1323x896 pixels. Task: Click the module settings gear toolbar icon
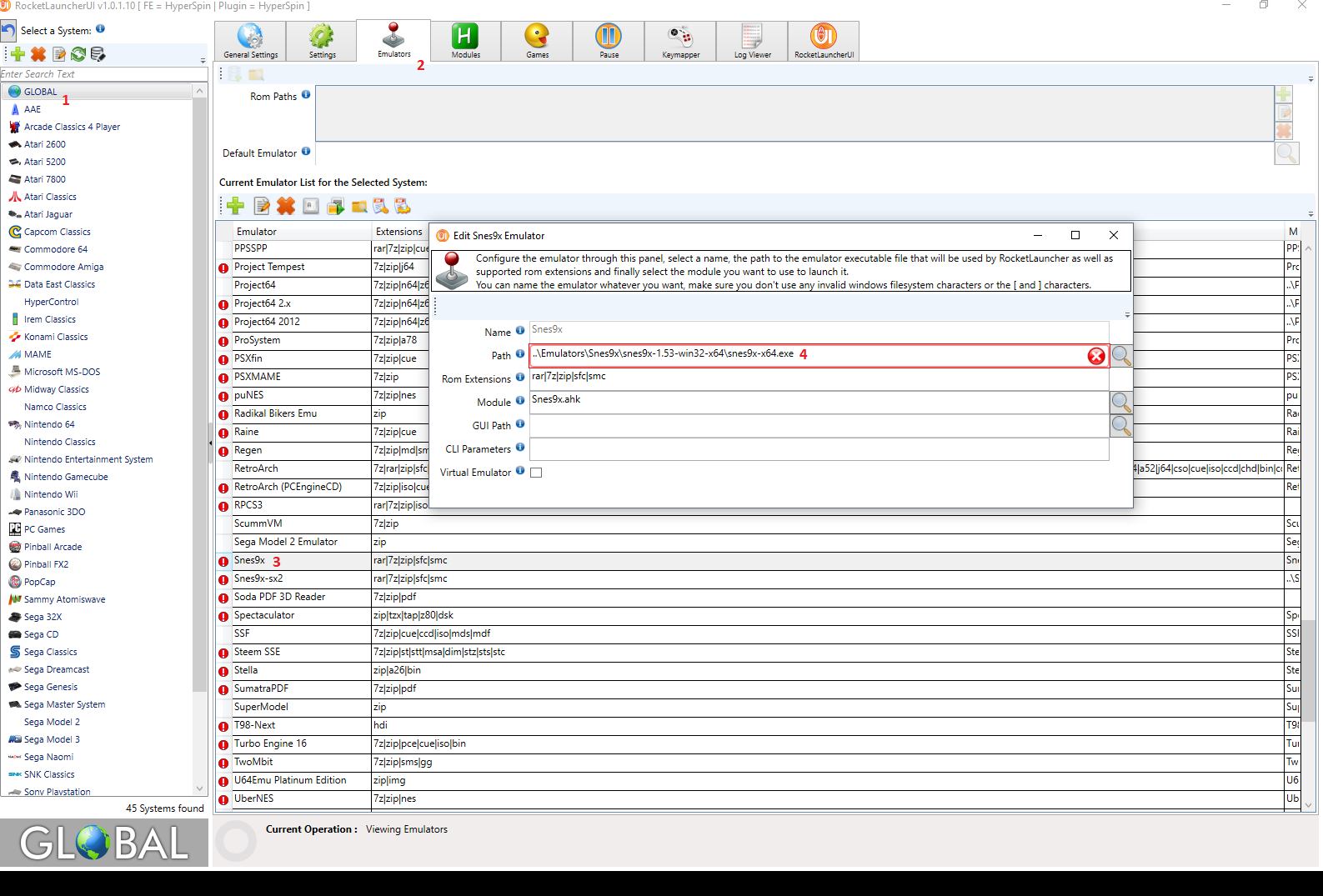point(403,206)
